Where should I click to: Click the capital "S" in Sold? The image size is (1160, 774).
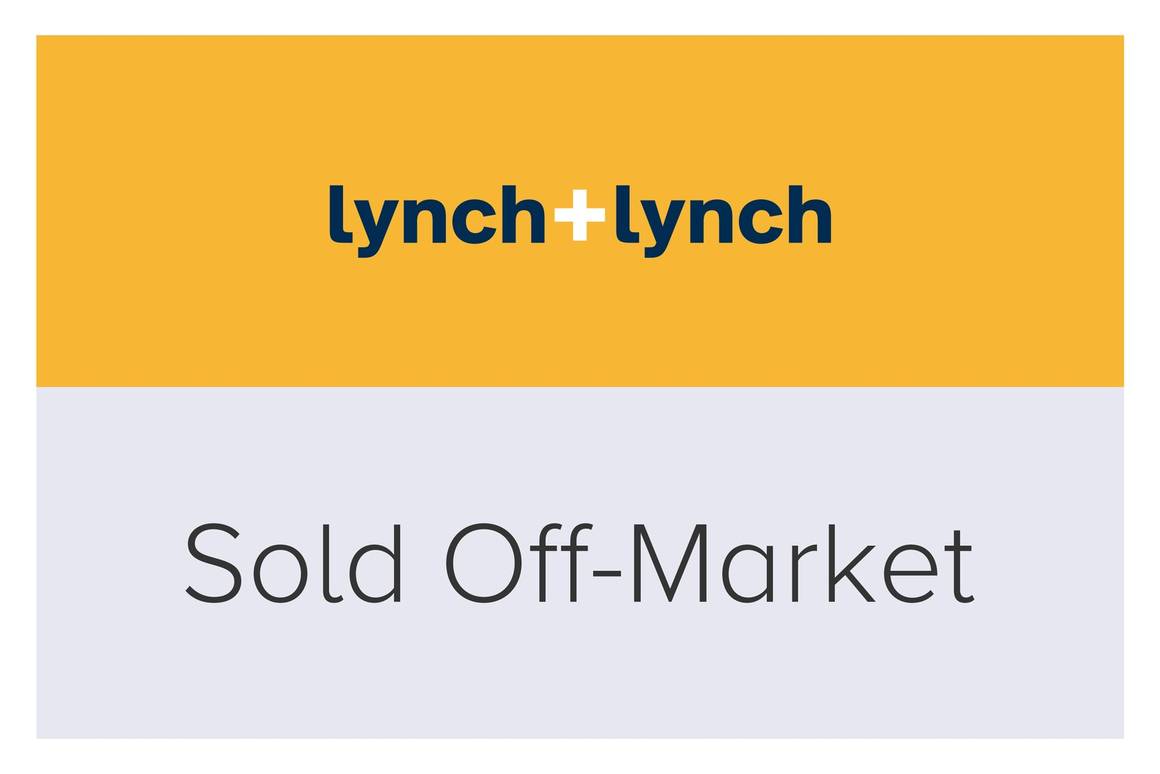pos(209,564)
